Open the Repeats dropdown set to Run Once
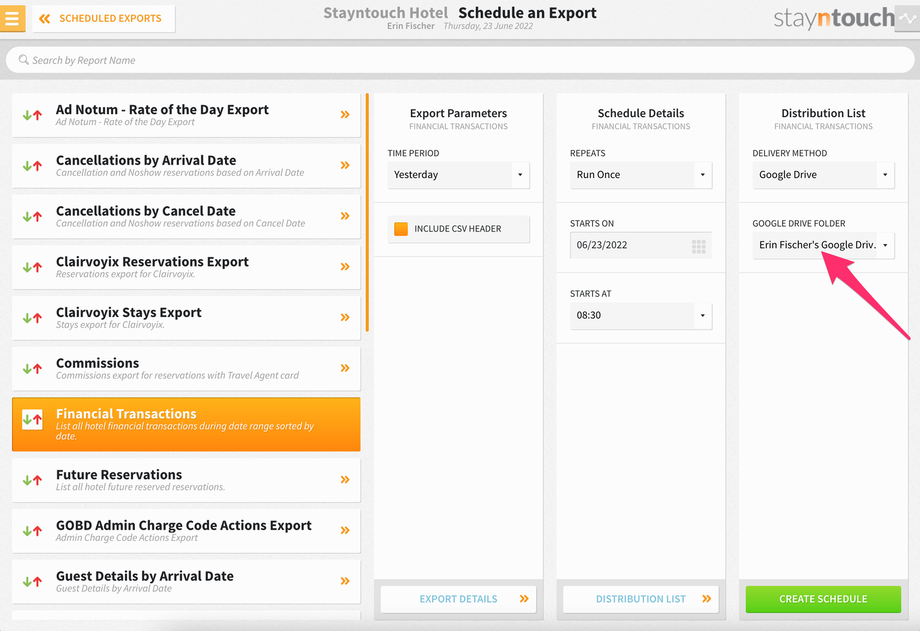 tap(641, 175)
